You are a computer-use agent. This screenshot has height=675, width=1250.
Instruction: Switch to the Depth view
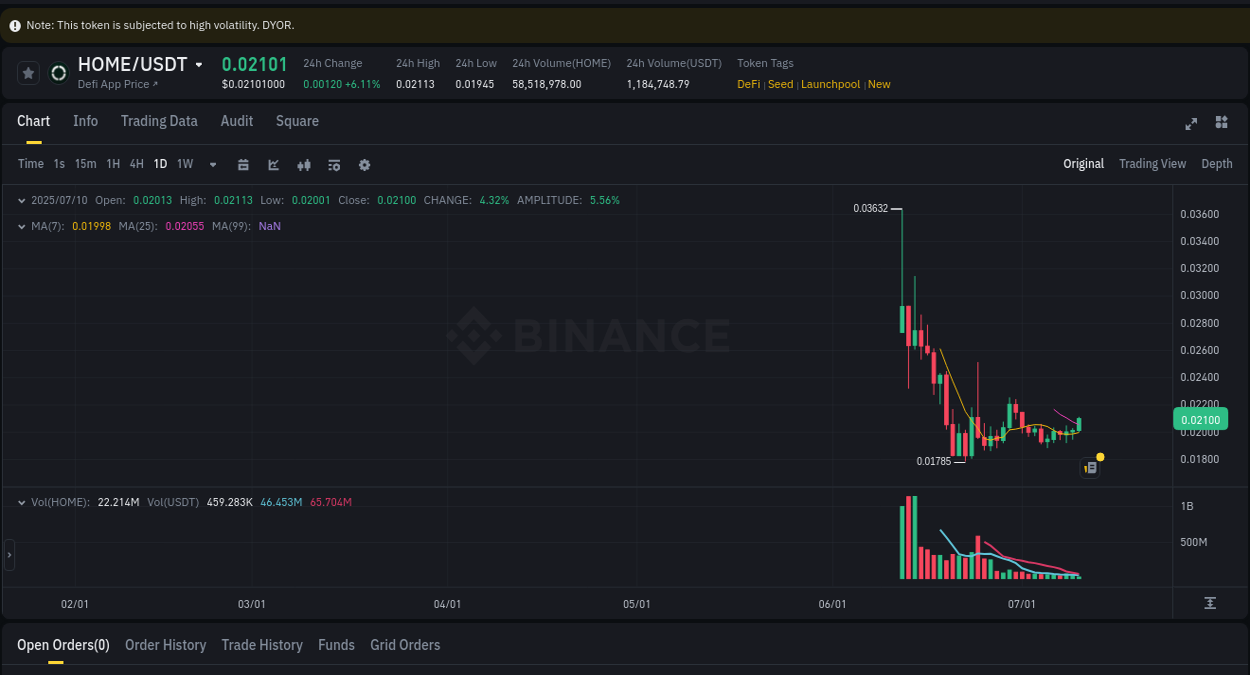(1217, 163)
